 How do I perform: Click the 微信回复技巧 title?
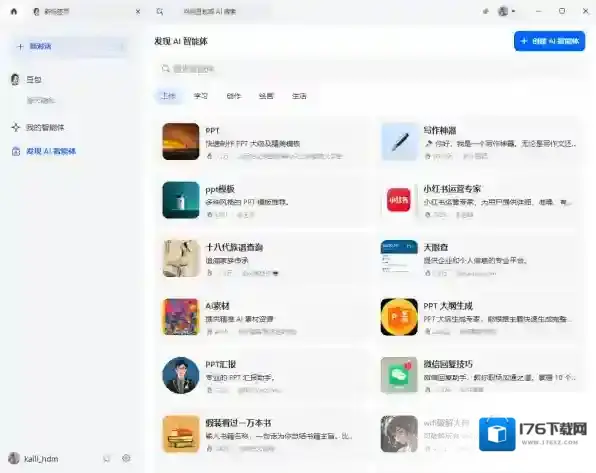(448, 364)
